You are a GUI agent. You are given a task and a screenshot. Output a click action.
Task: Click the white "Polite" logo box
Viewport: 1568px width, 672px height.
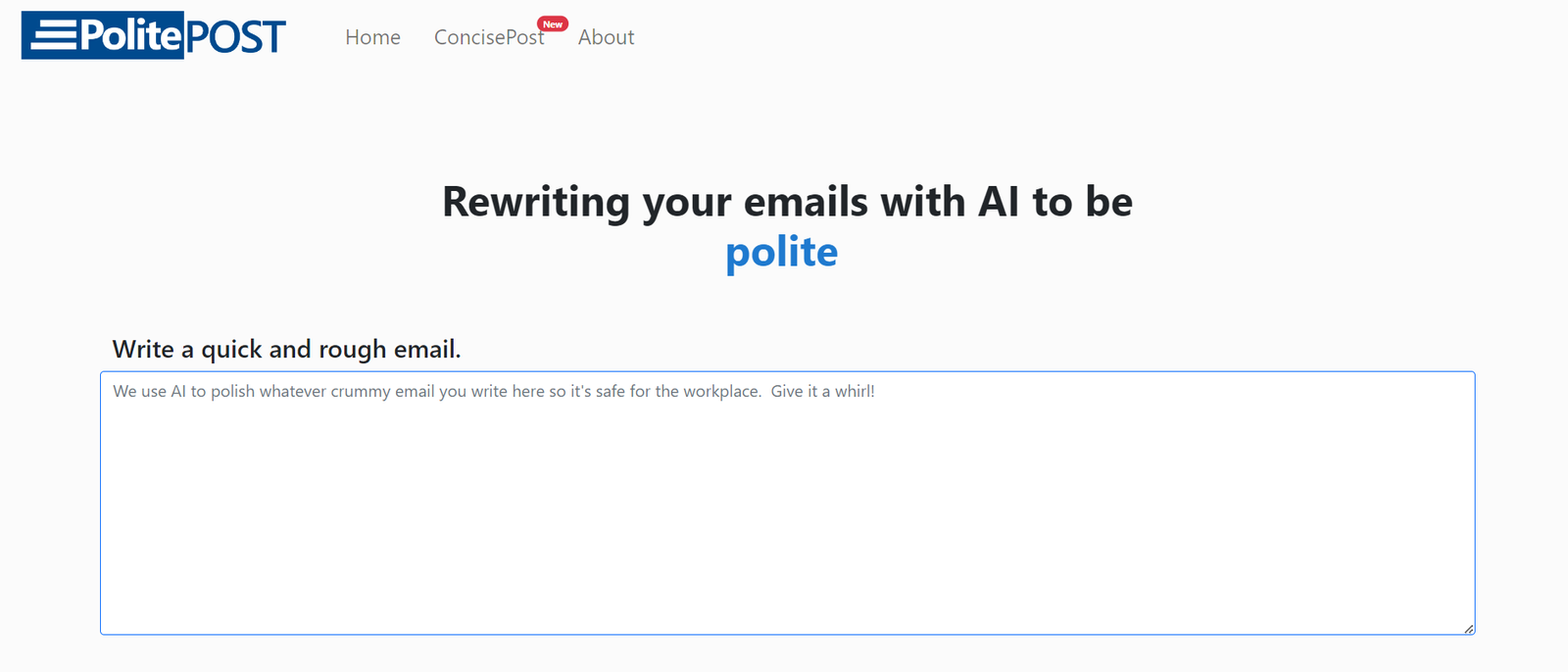[129, 36]
